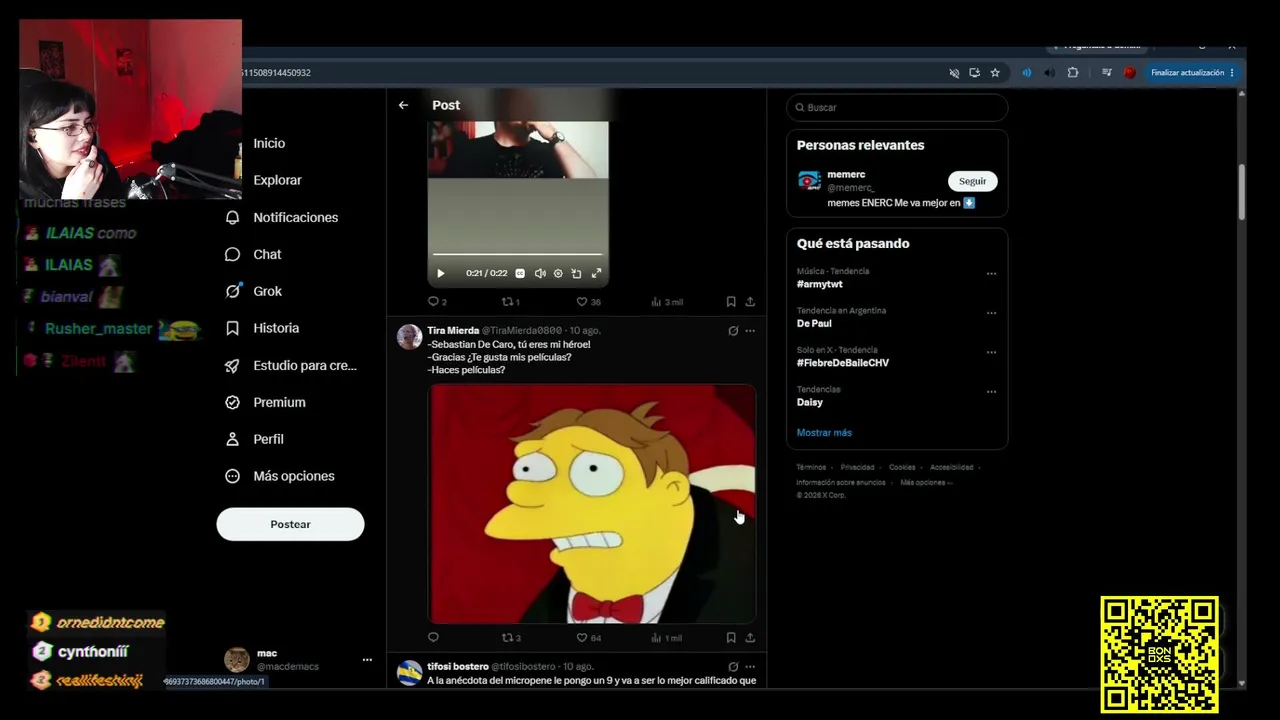Open options for #FiebreDeBaileCHV trend

click(x=991, y=352)
